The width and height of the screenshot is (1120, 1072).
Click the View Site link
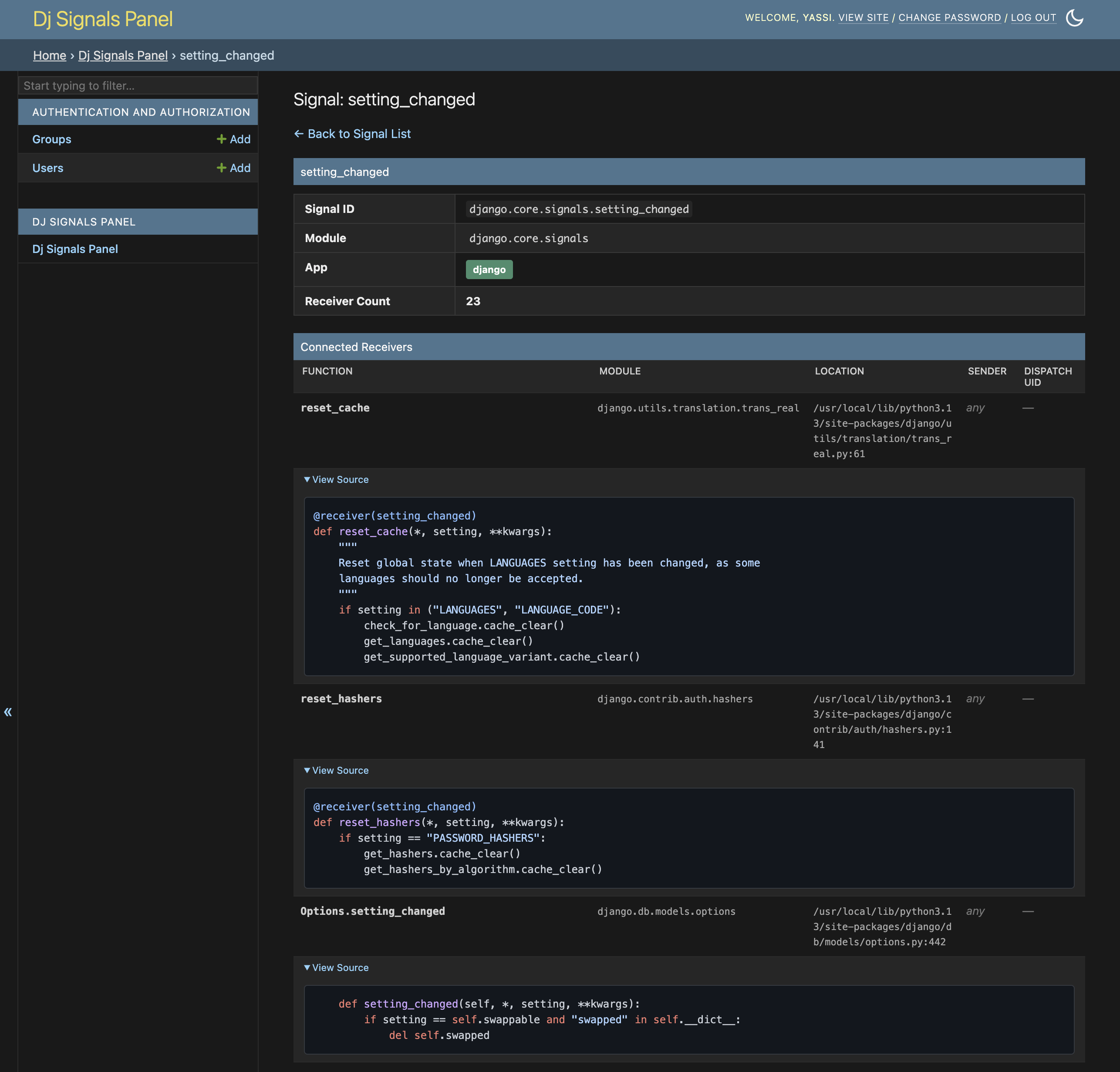click(863, 18)
